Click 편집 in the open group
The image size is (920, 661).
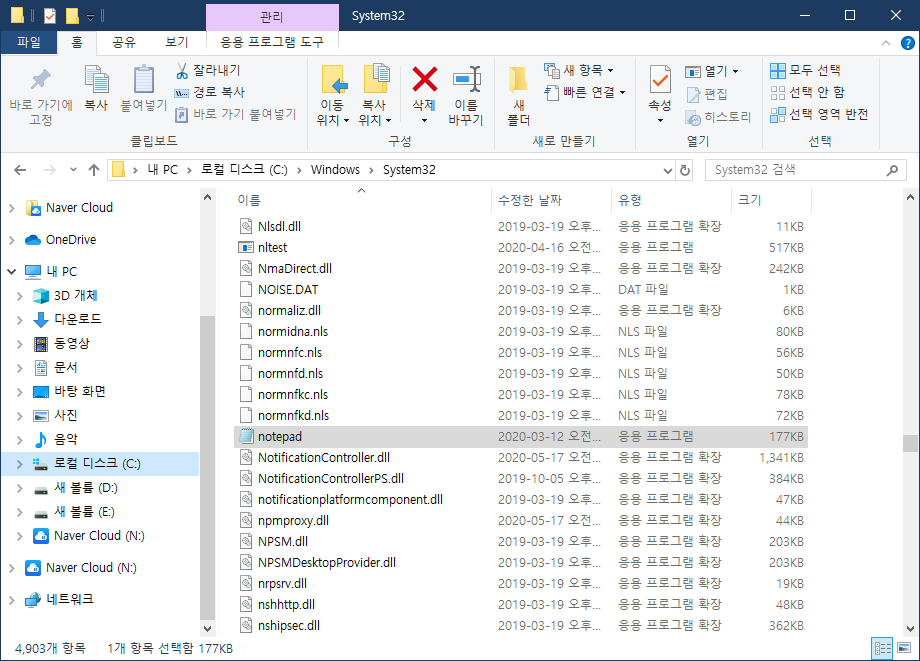coord(706,94)
